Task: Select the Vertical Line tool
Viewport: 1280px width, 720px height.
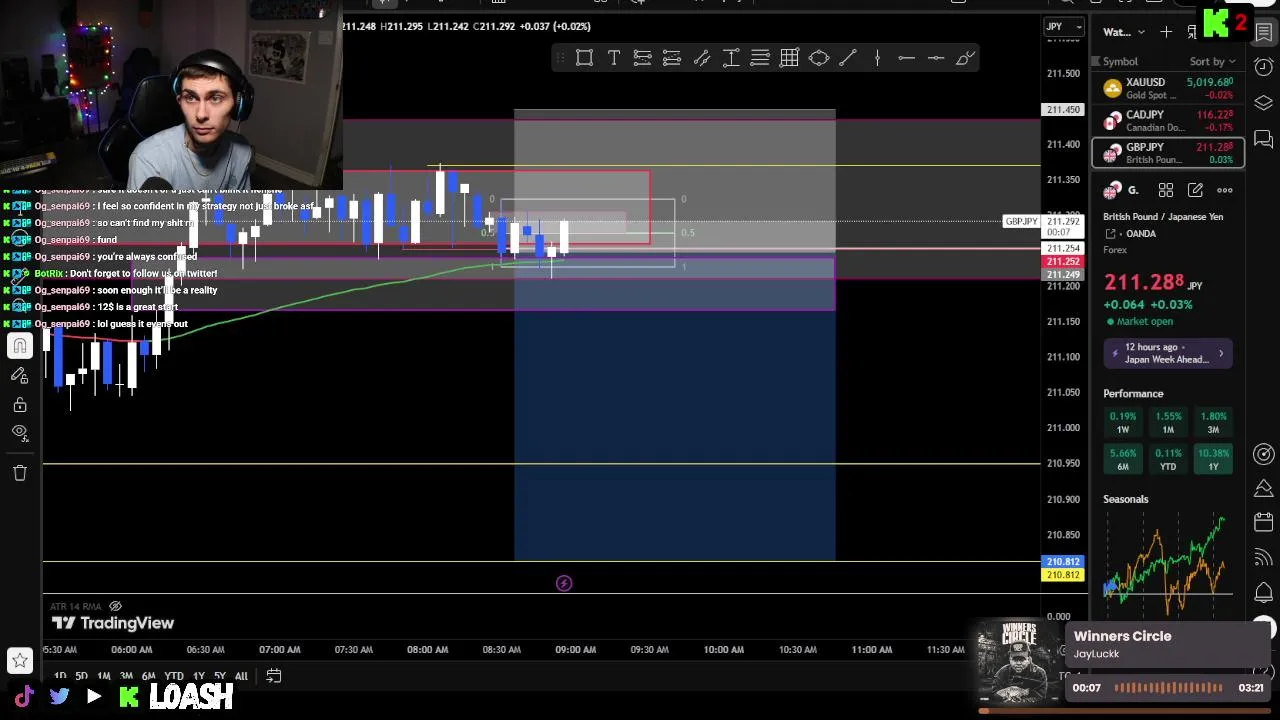Action: tap(877, 58)
